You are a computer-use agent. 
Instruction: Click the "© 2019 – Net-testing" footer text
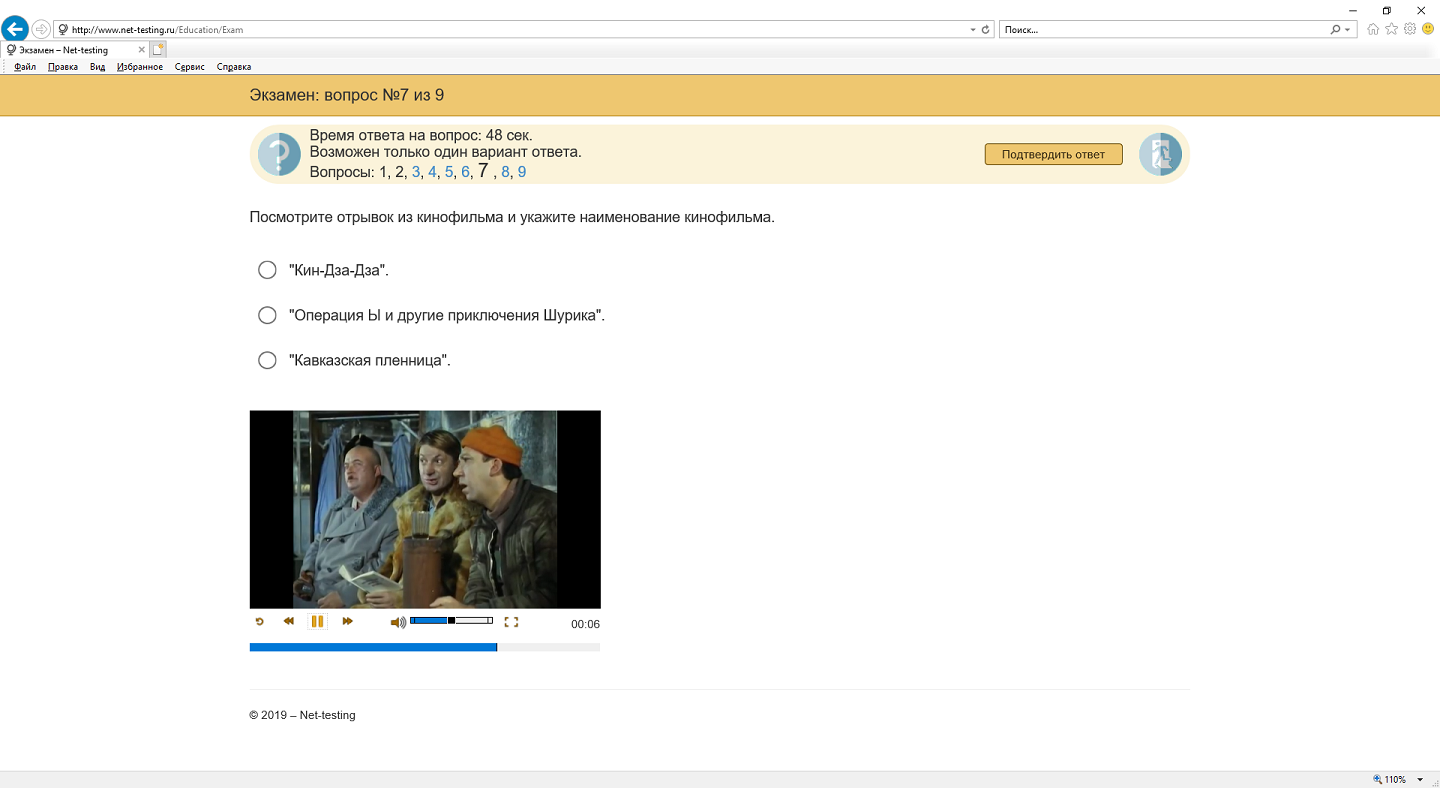point(302,715)
